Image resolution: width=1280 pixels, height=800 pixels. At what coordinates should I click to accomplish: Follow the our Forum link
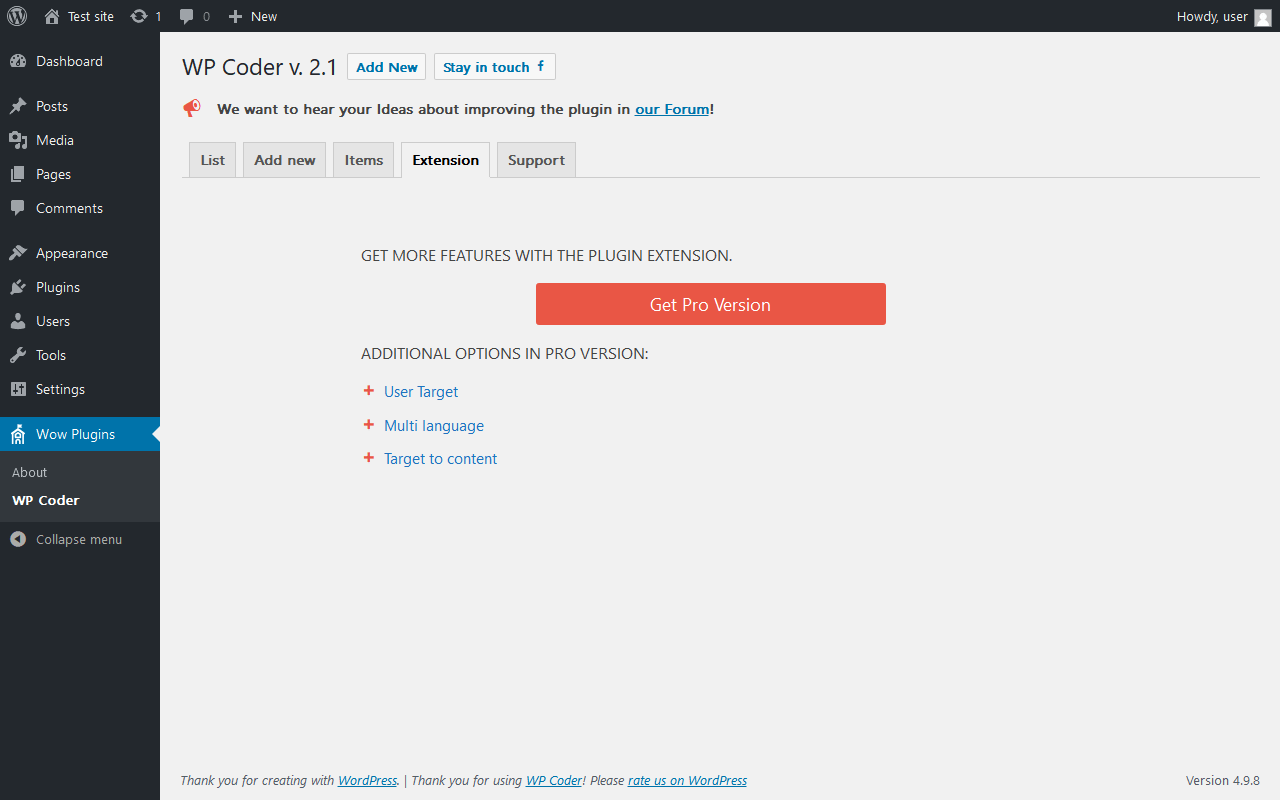tap(672, 109)
